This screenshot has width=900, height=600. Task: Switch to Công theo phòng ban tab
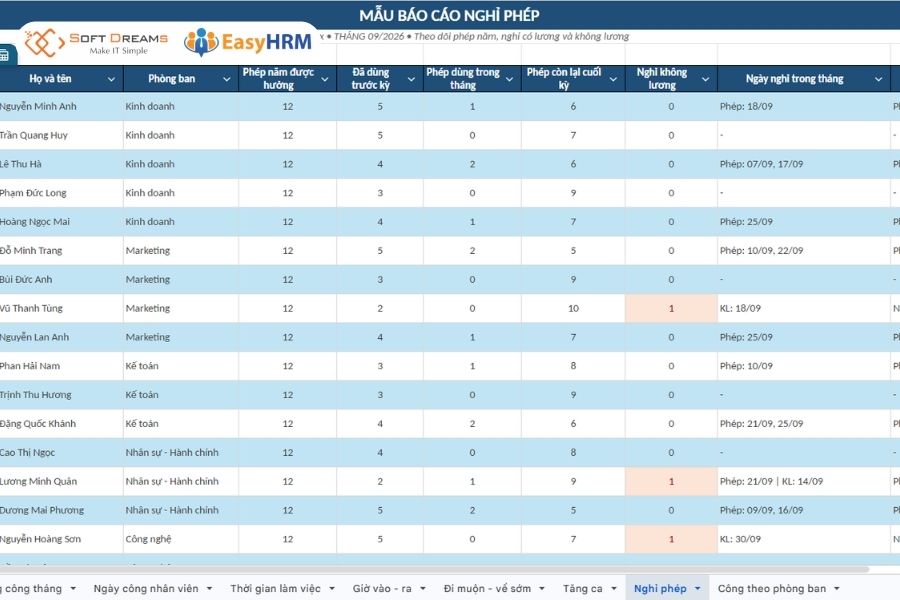coord(772,589)
